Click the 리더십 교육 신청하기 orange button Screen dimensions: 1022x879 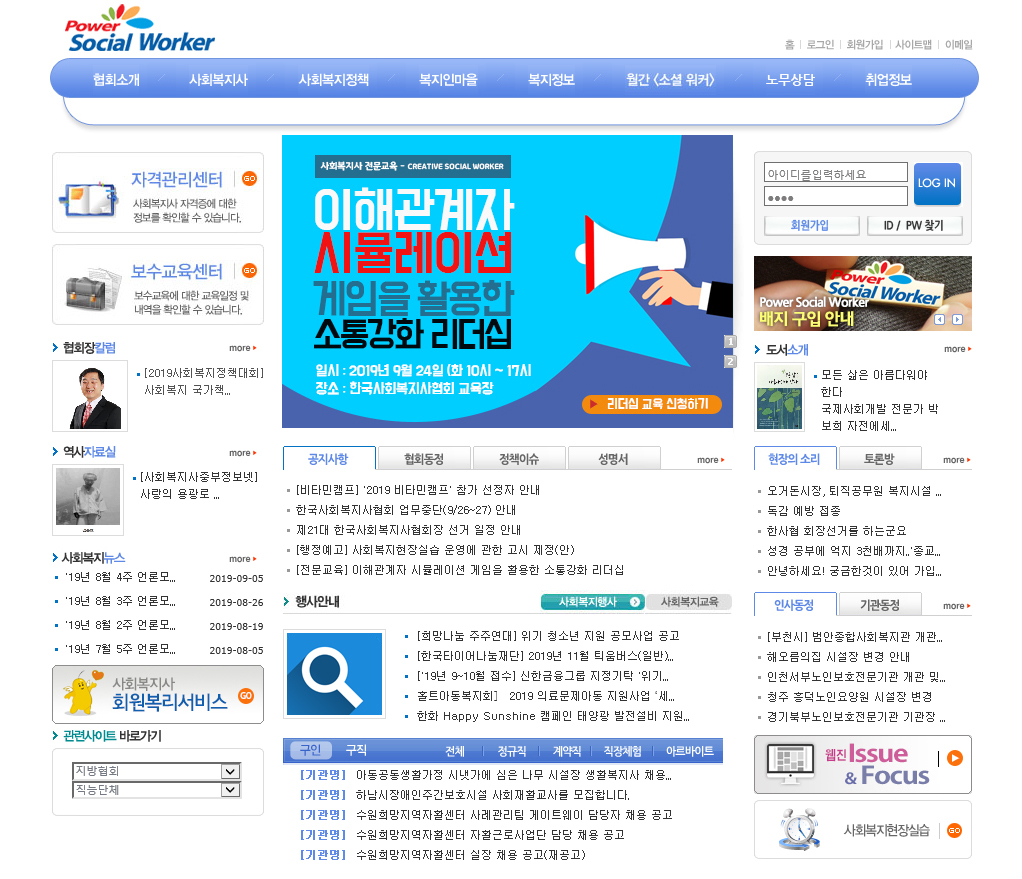coord(651,405)
